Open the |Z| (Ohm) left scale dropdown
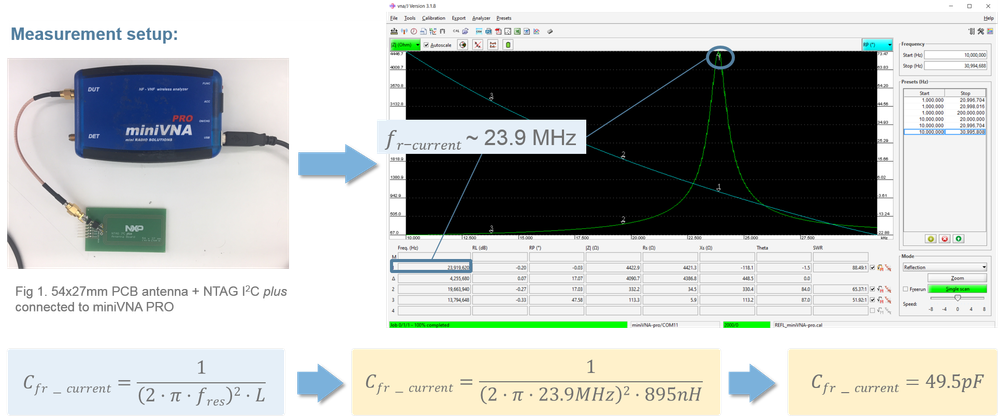This screenshot has width=998, height=416. (x=405, y=45)
